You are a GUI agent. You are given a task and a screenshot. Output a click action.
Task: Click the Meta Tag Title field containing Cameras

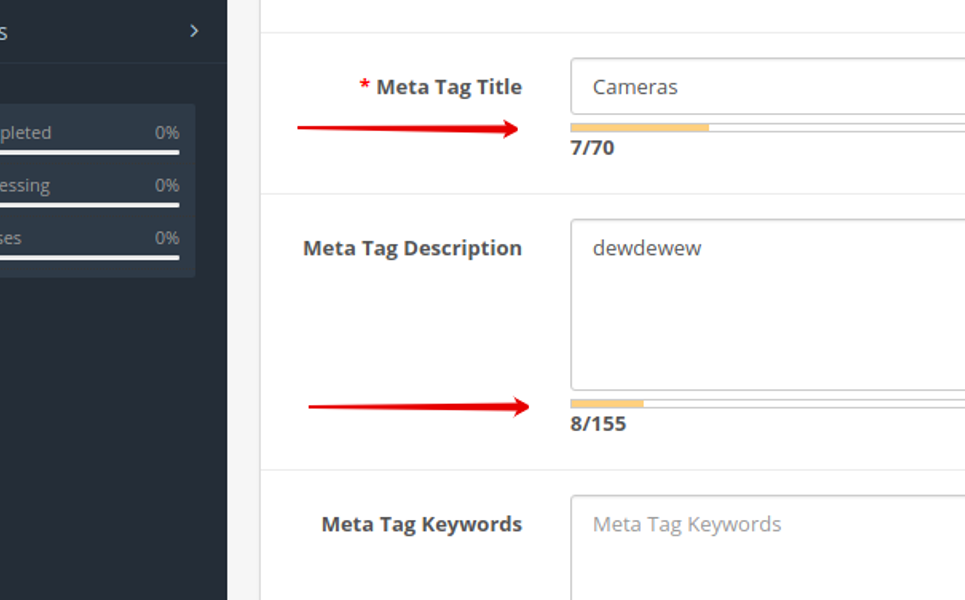pos(767,87)
